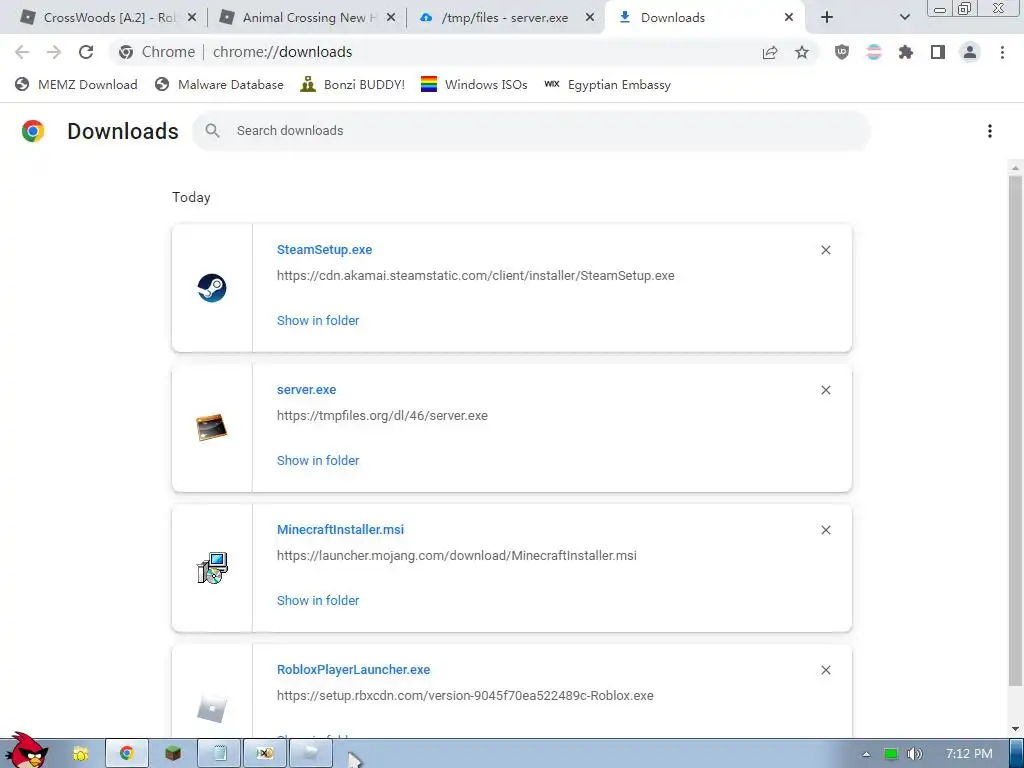1024x768 pixels.
Task: Click the page vertical scrollbar
Action: (1015, 431)
